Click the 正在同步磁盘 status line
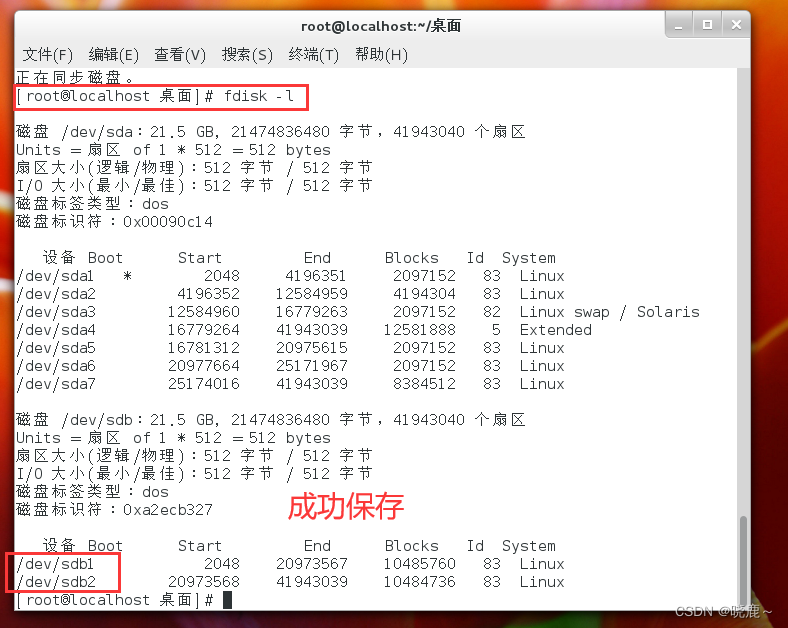788x628 pixels. (x=75, y=77)
